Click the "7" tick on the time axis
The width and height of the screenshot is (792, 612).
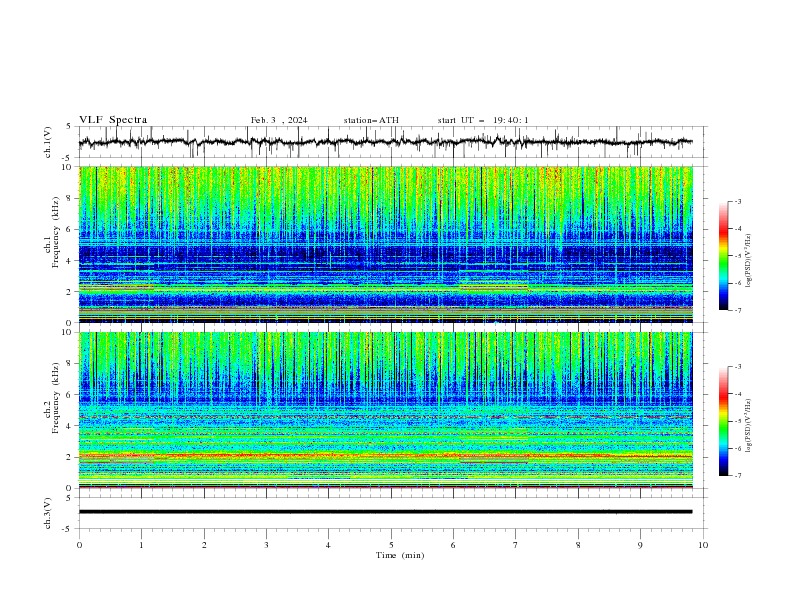tap(516, 545)
